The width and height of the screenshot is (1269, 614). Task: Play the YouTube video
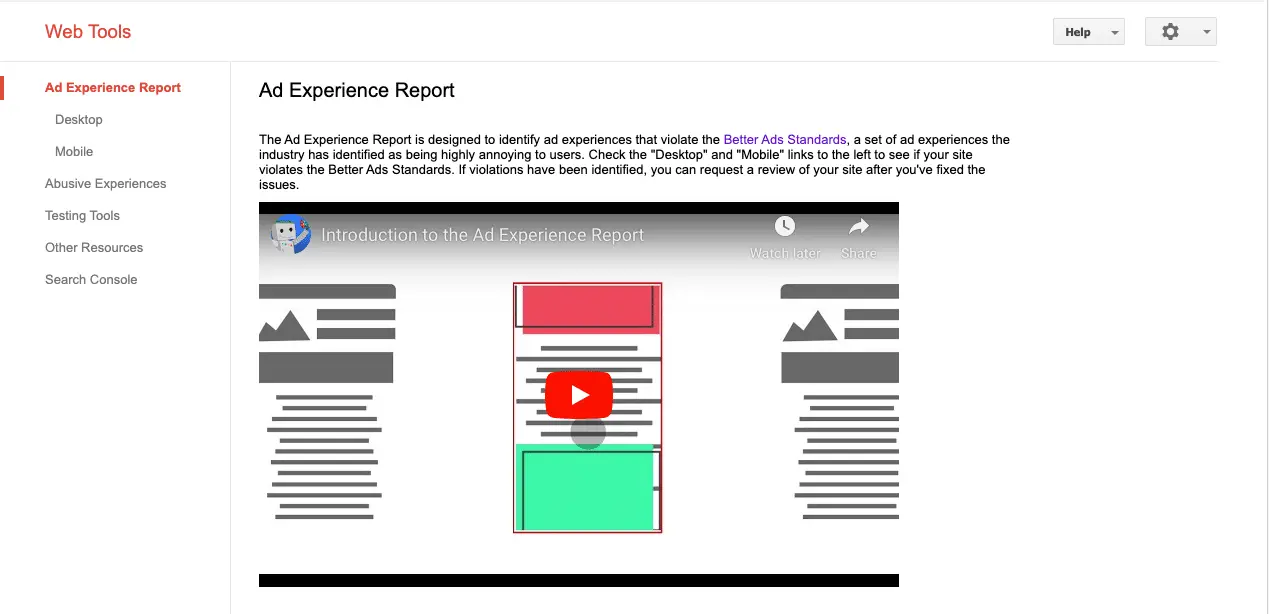tap(579, 395)
